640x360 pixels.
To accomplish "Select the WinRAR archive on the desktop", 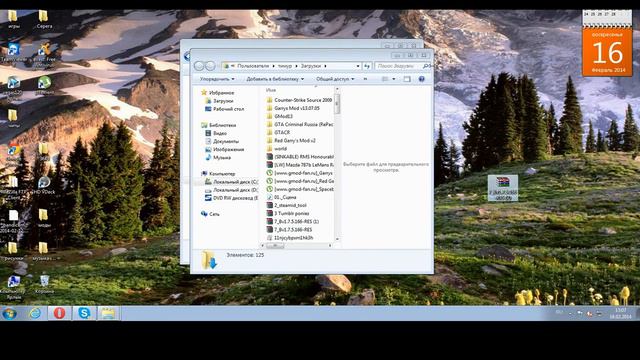I will (503, 188).
